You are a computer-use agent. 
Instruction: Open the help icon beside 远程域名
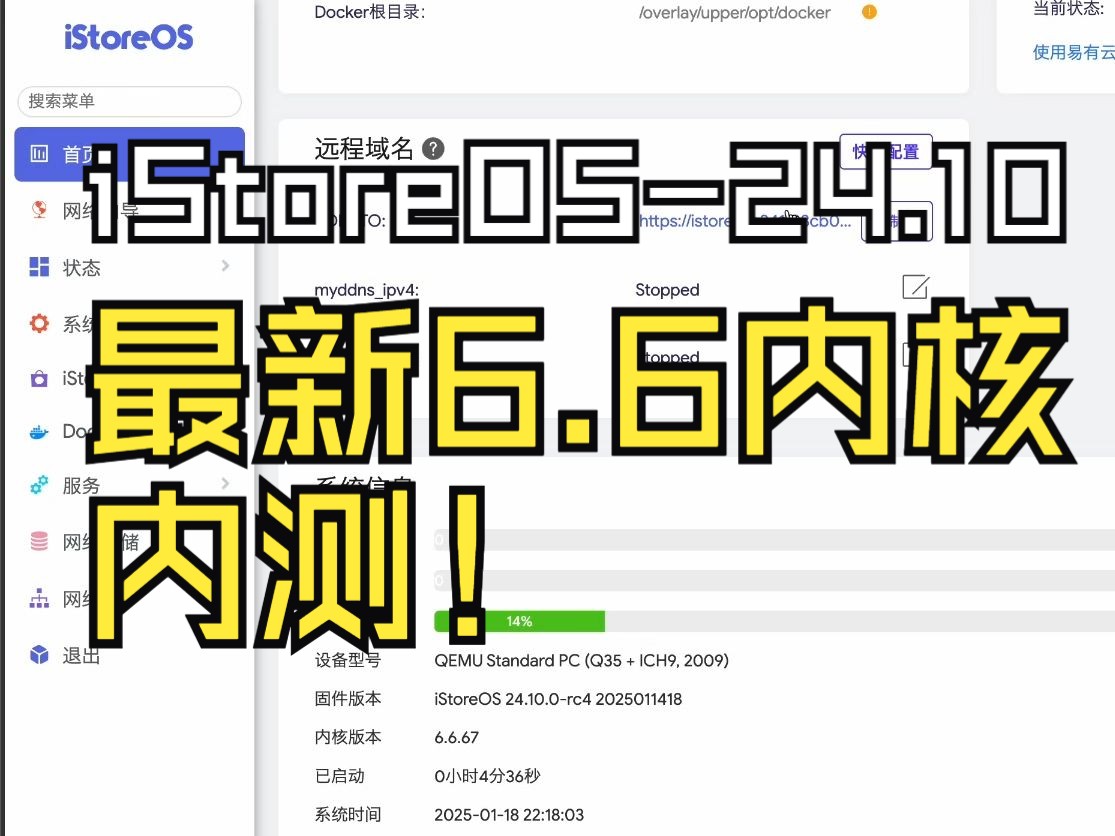pos(433,149)
